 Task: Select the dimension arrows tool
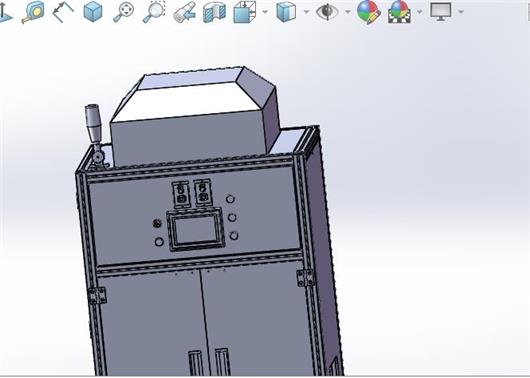(63, 12)
